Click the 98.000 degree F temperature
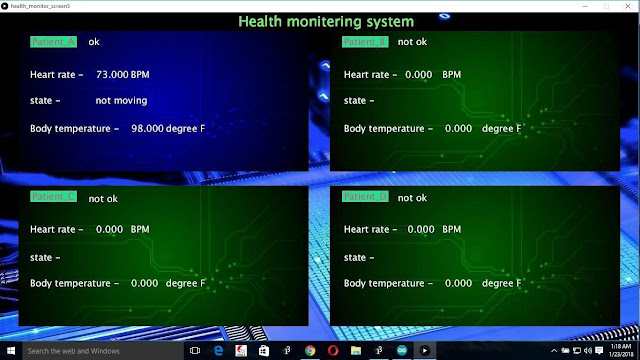 (x=168, y=129)
